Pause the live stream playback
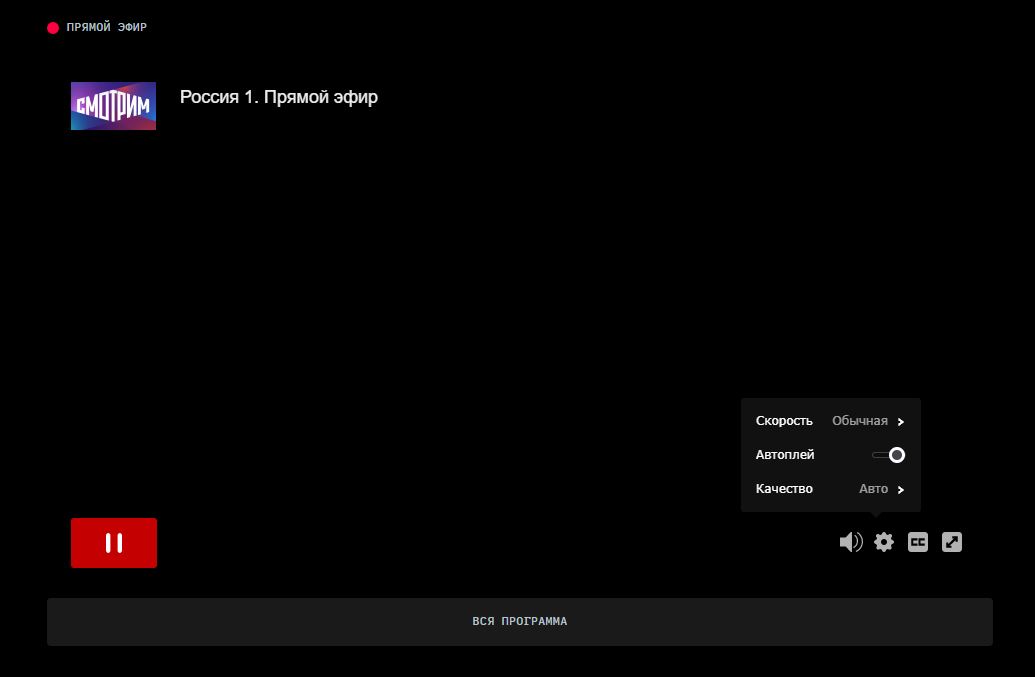1035x677 pixels. click(114, 542)
